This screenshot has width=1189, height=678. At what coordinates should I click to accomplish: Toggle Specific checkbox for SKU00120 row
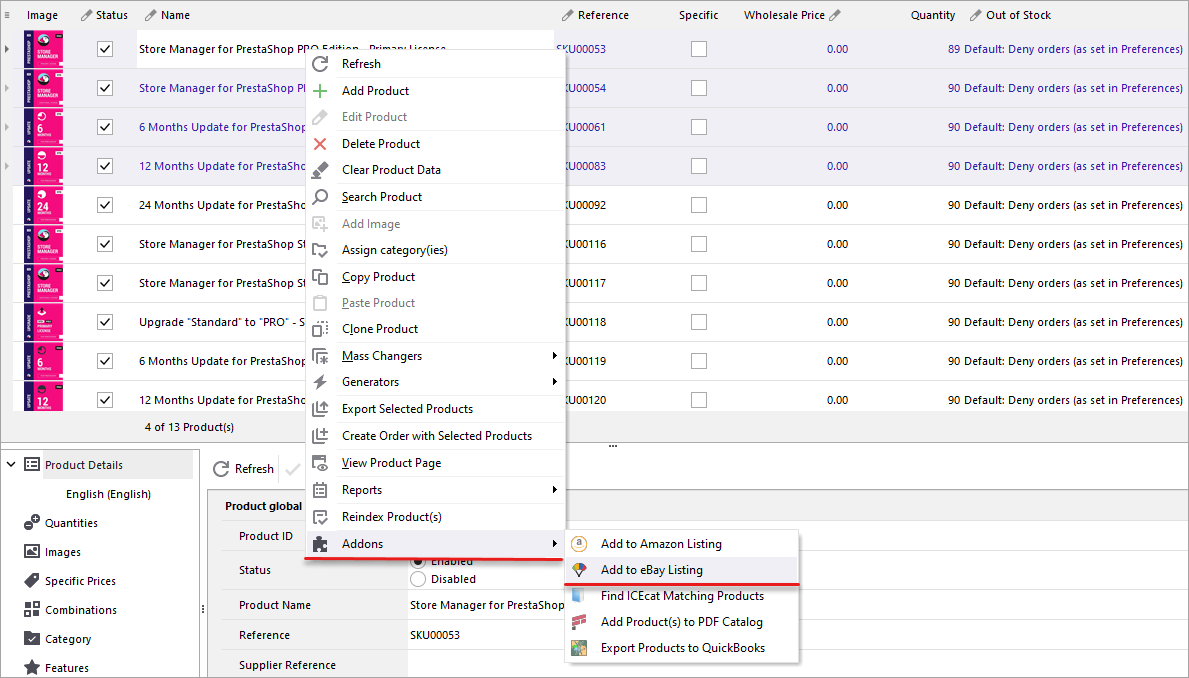[x=699, y=400]
